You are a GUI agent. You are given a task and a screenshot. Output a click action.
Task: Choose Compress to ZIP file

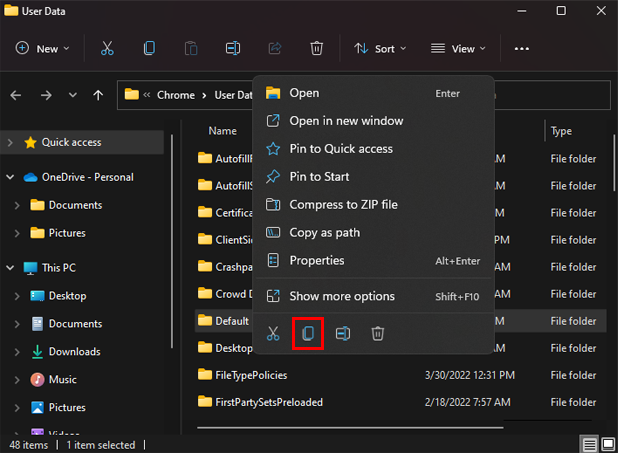pyautogui.click(x=343, y=204)
